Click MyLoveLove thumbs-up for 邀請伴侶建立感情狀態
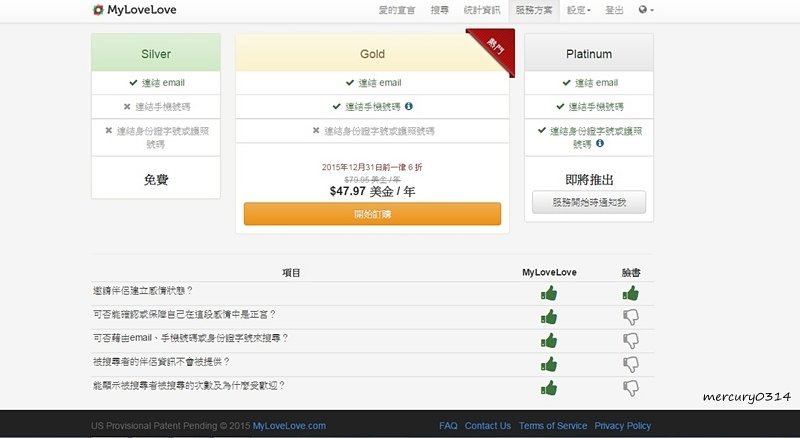This screenshot has width=800, height=438. [549, 294]
